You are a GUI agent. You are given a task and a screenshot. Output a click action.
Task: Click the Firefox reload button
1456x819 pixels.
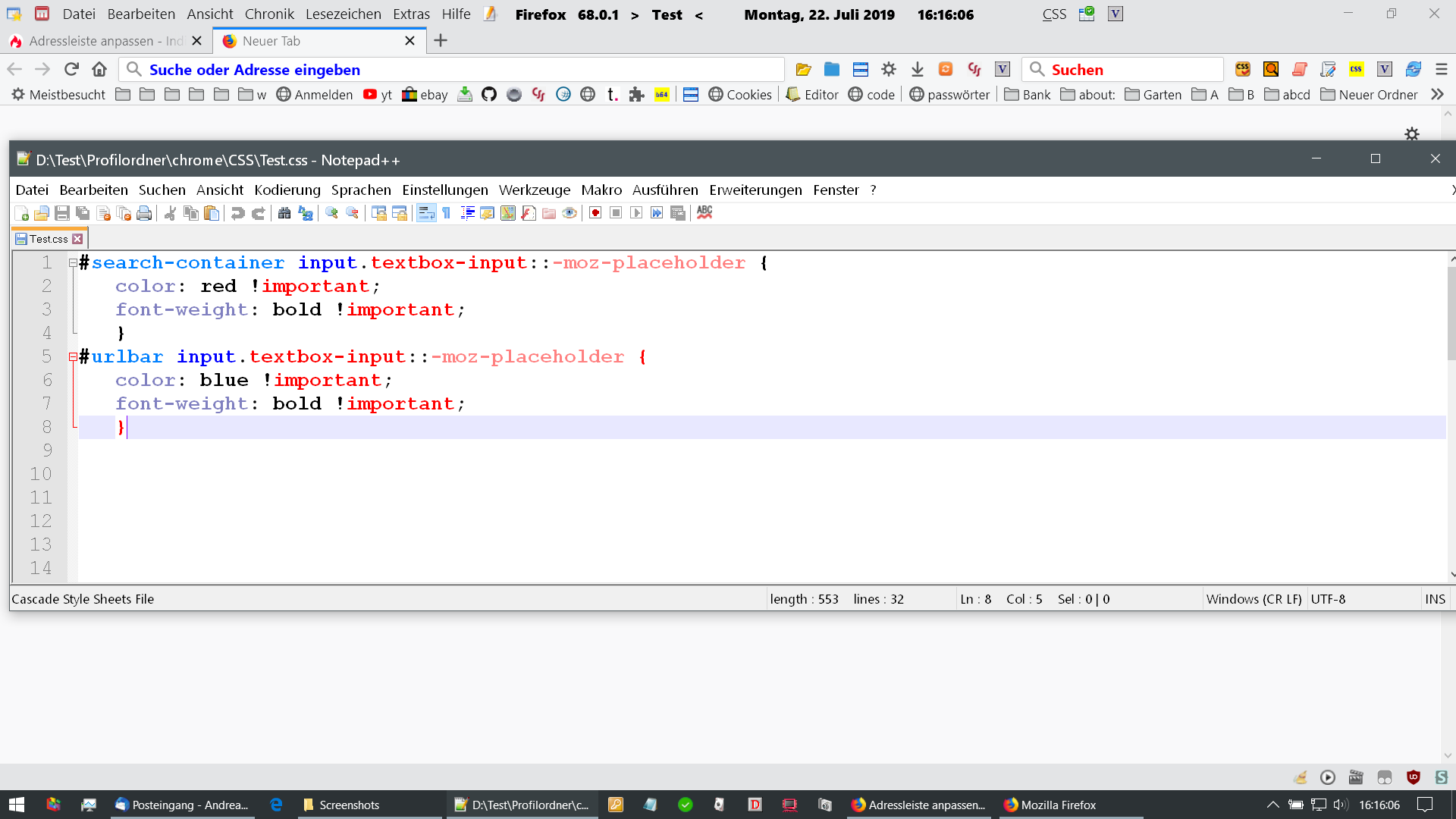click(71, 70)
